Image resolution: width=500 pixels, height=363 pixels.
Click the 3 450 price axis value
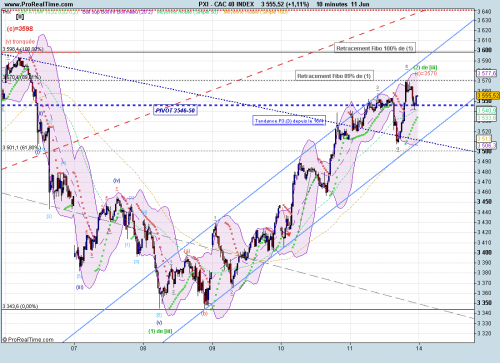(484, 202)
